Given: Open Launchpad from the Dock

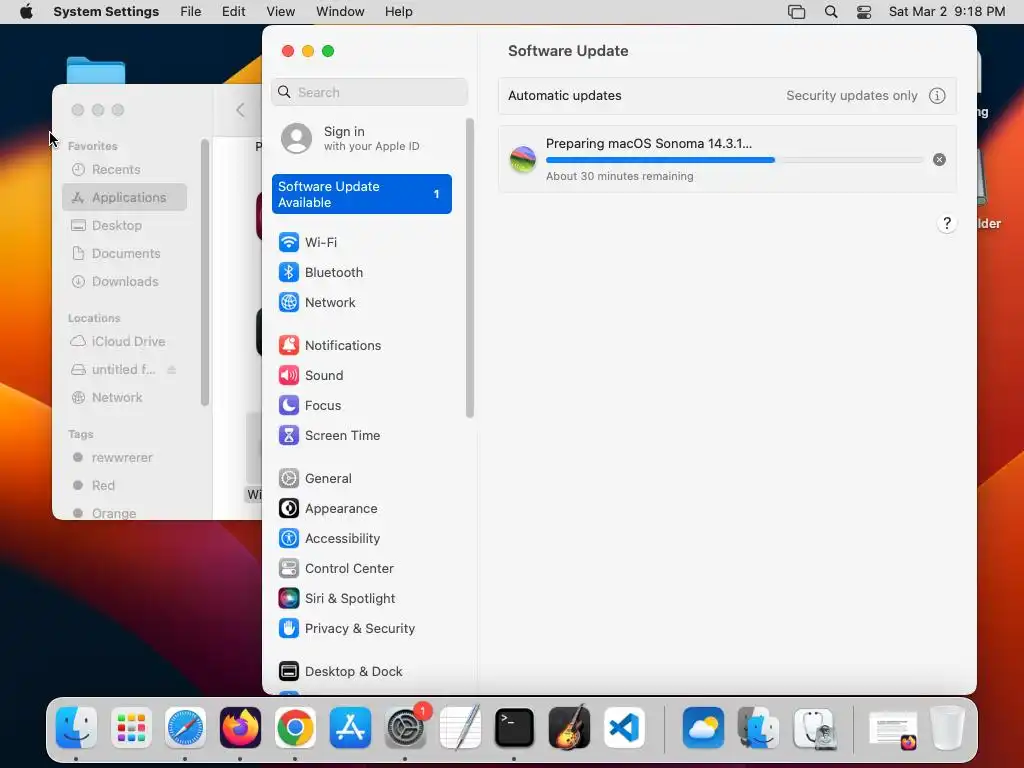Looking at the screenshot, I should [131, 728].
